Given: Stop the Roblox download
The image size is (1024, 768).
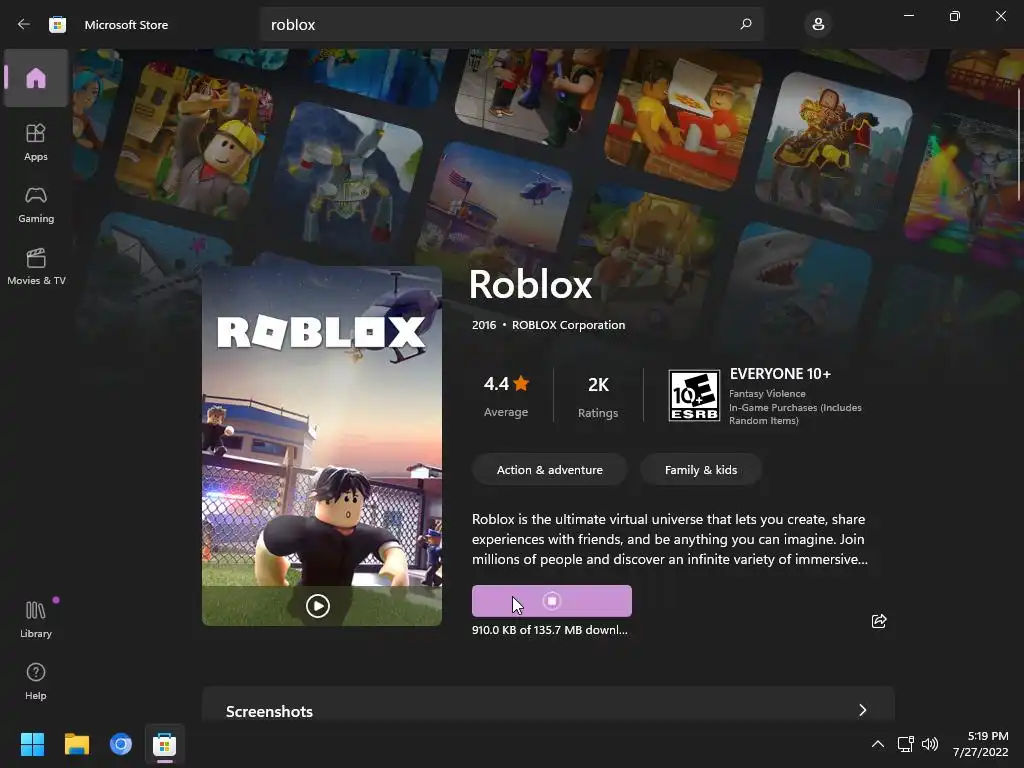Looking at the screenshot, I should point(552,601).
